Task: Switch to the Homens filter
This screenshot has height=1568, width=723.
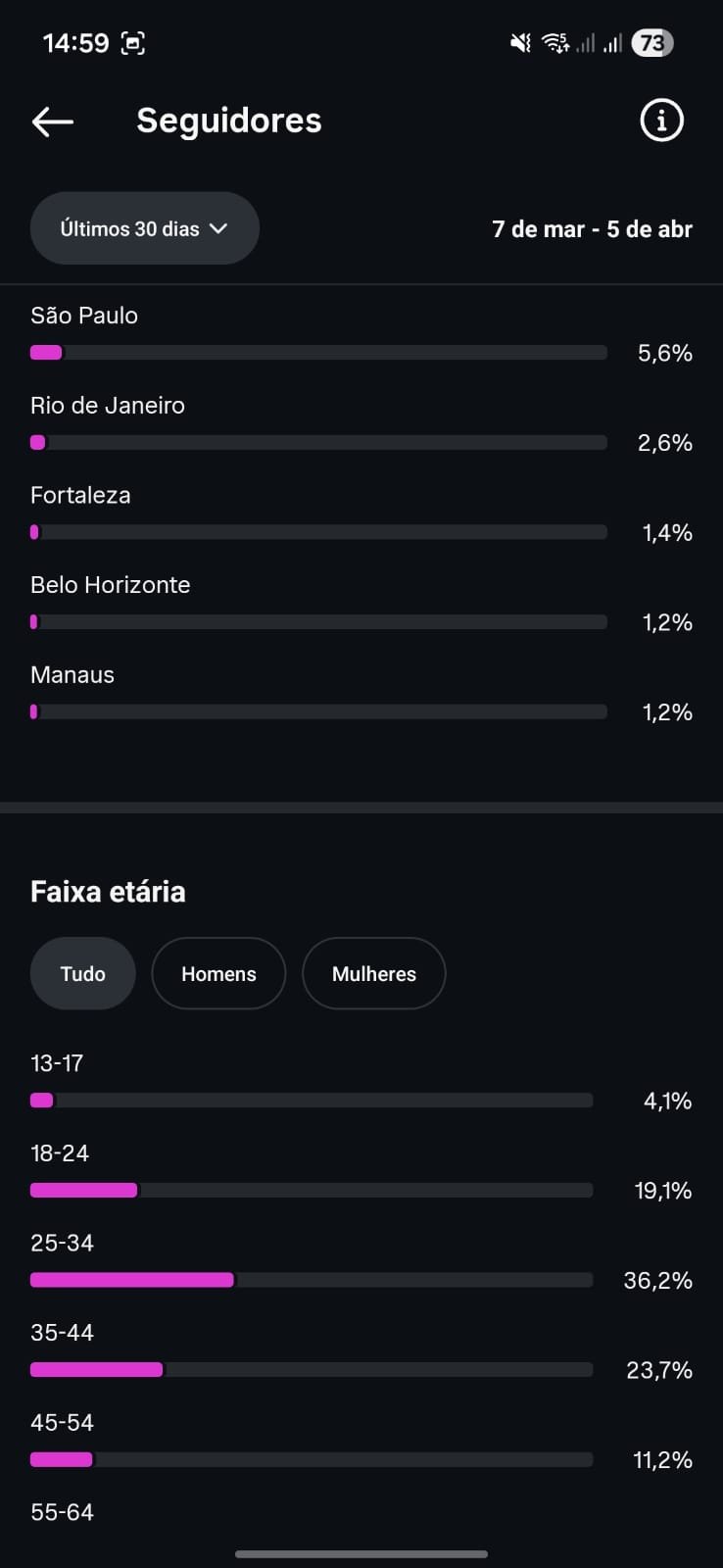Action: pyautogui.click(x=218, y=973)
